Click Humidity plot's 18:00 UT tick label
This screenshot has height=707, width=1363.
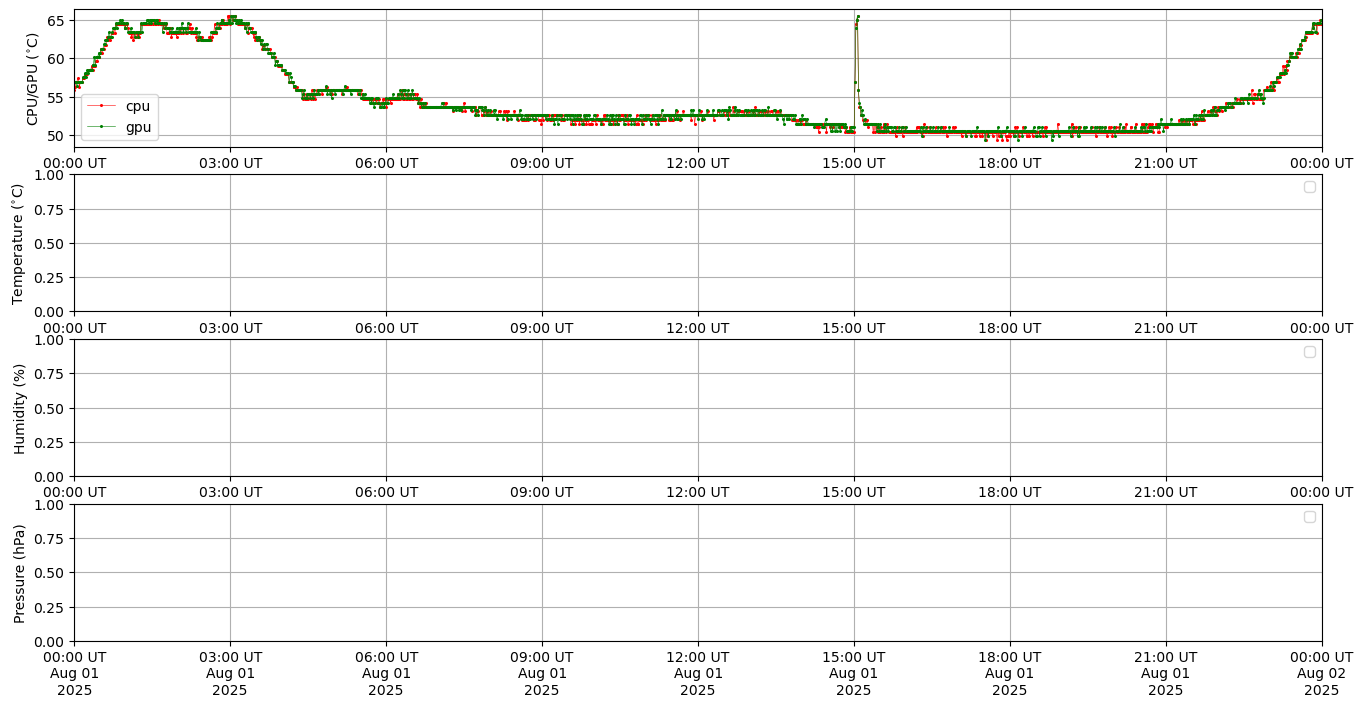tap(1010, 492)
